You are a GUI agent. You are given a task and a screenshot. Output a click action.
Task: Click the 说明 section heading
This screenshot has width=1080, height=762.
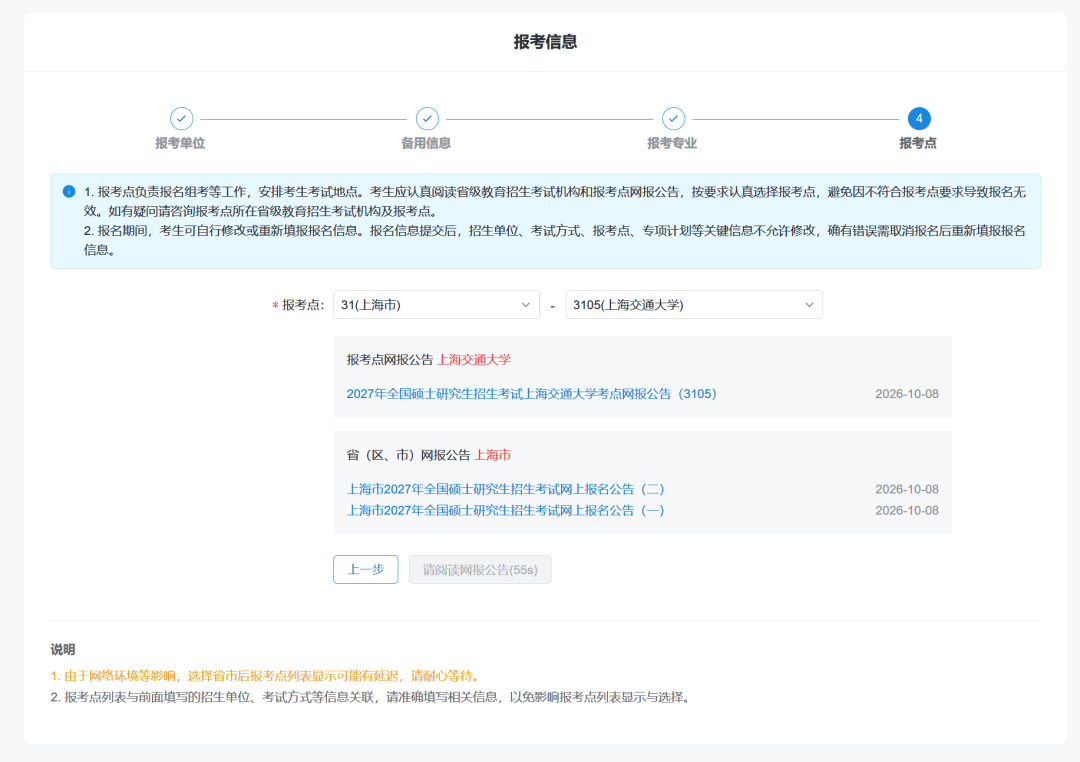tap(63, 650)
